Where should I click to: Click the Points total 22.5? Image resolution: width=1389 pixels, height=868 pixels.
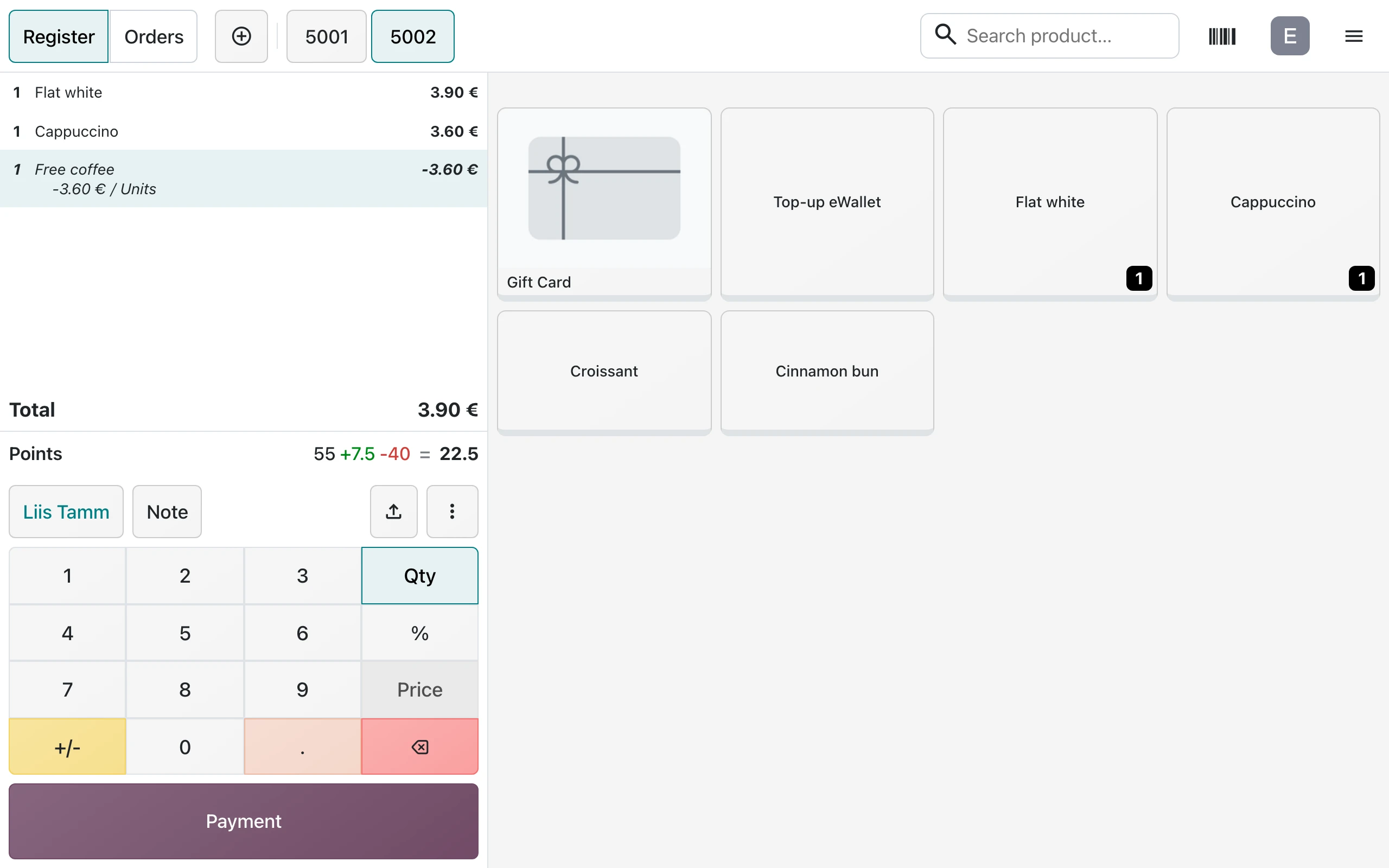point(458,454)
